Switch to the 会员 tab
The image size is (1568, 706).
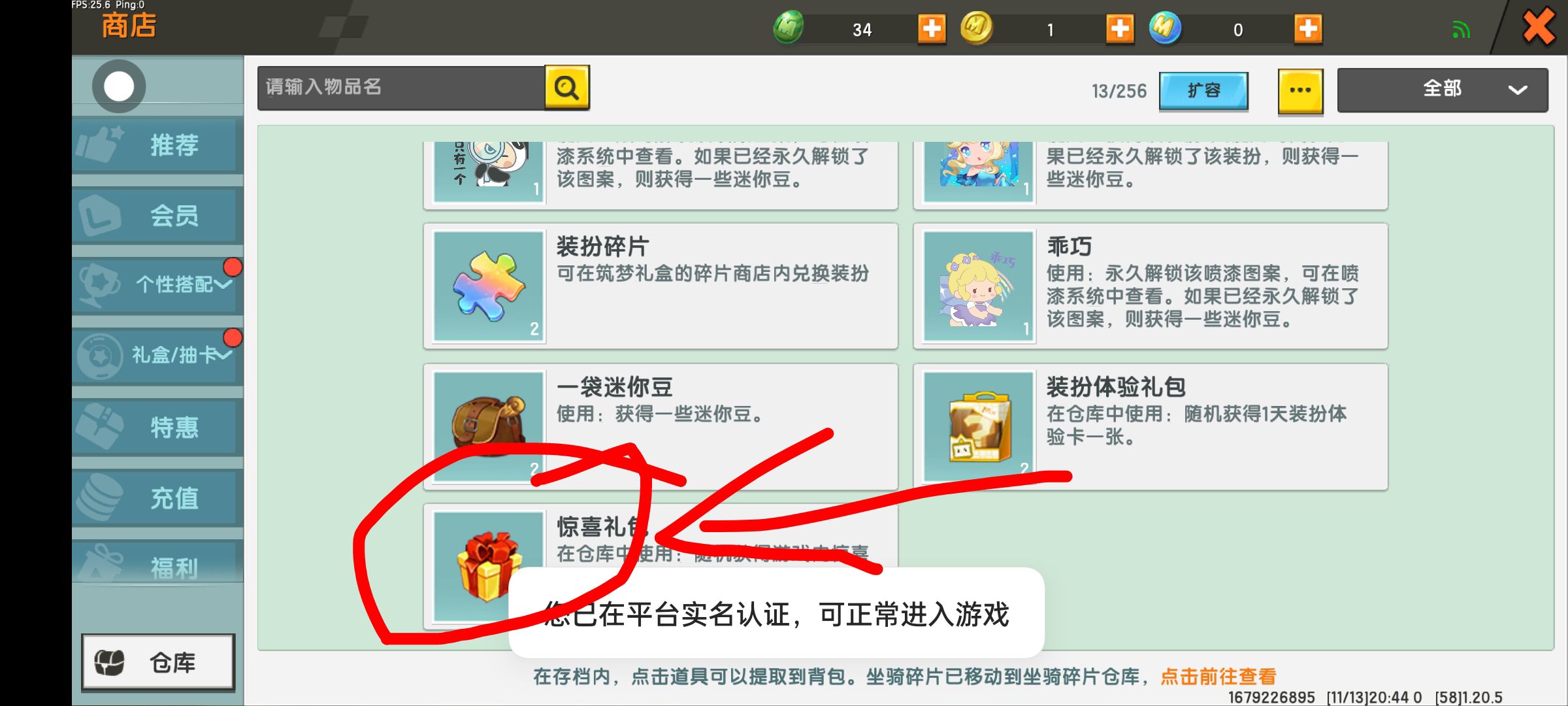coord(157,215)
